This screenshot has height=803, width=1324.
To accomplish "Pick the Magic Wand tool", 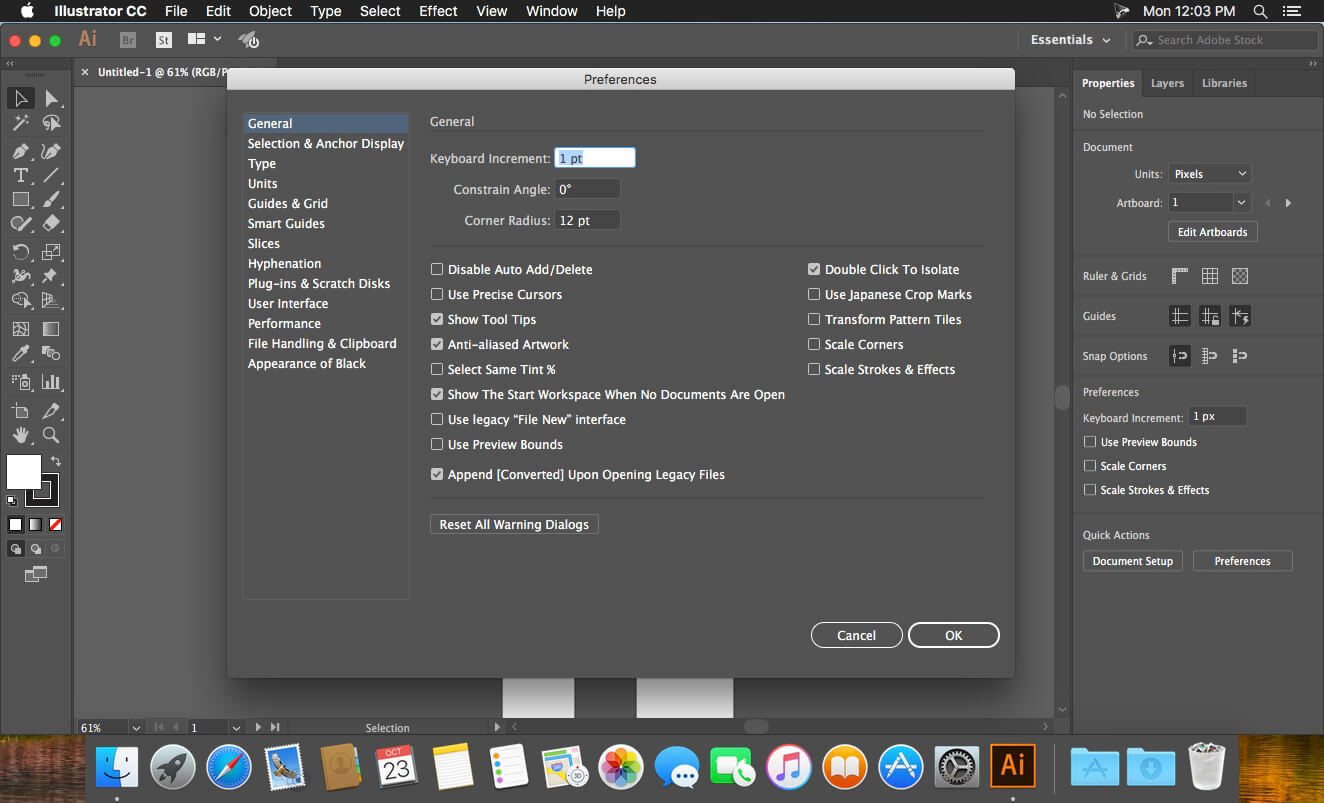I will click(20, 123).
